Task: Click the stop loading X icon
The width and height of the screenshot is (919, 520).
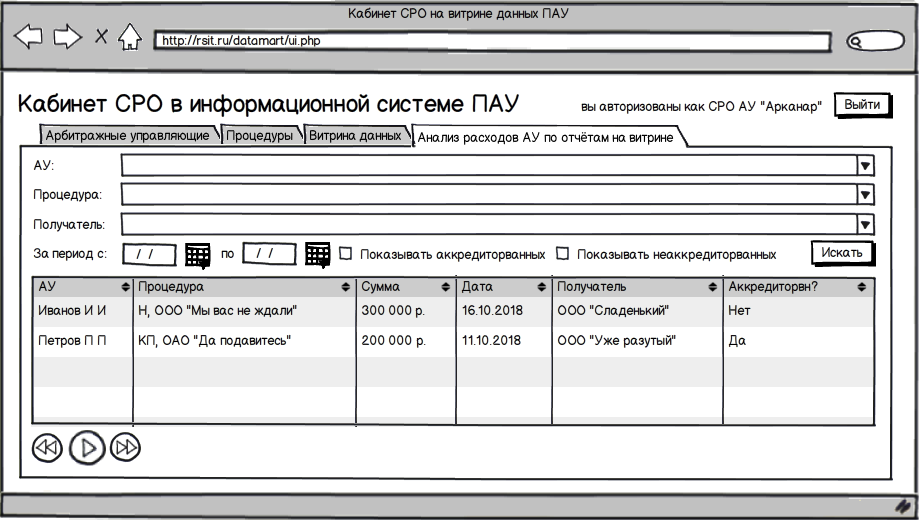Action: click(101, 38)
